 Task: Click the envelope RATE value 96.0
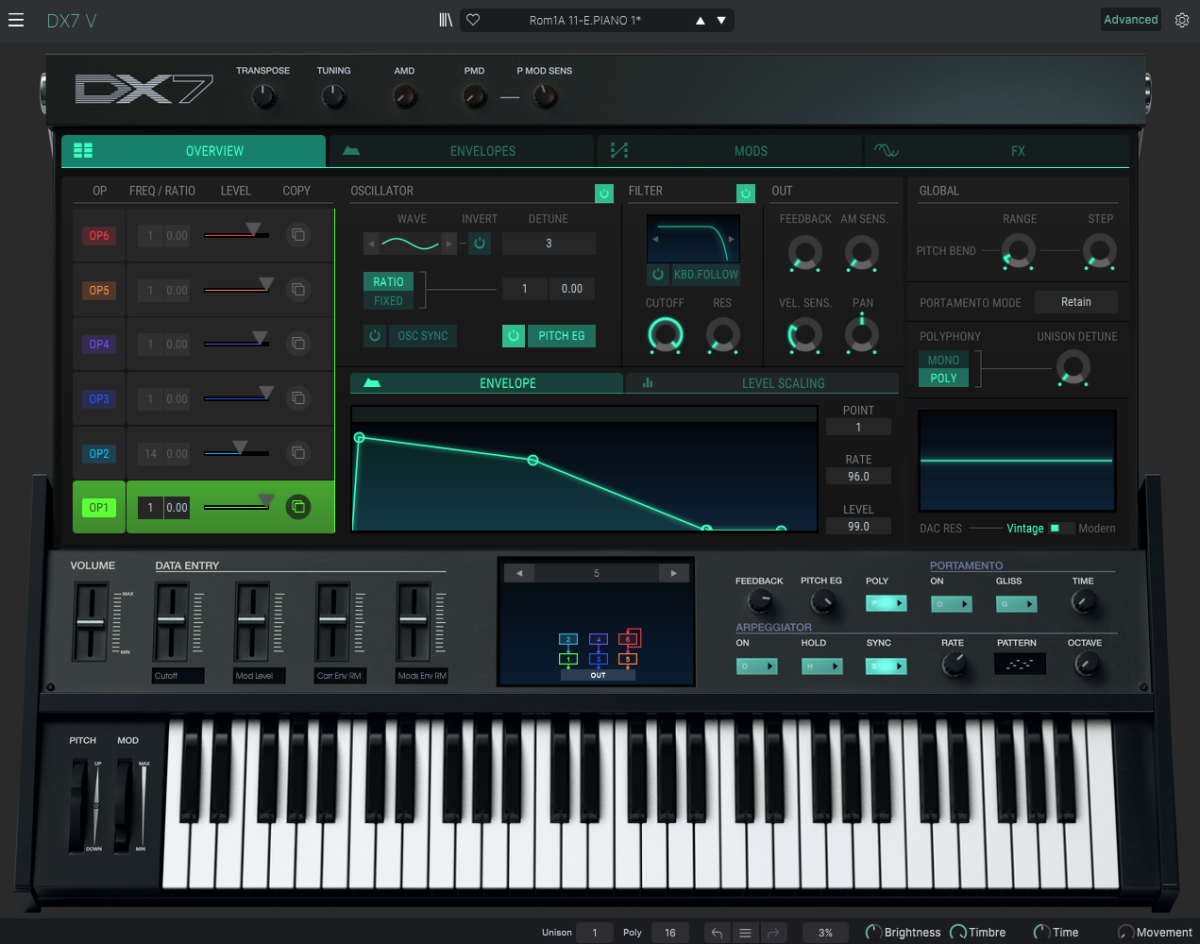(858, 477)
